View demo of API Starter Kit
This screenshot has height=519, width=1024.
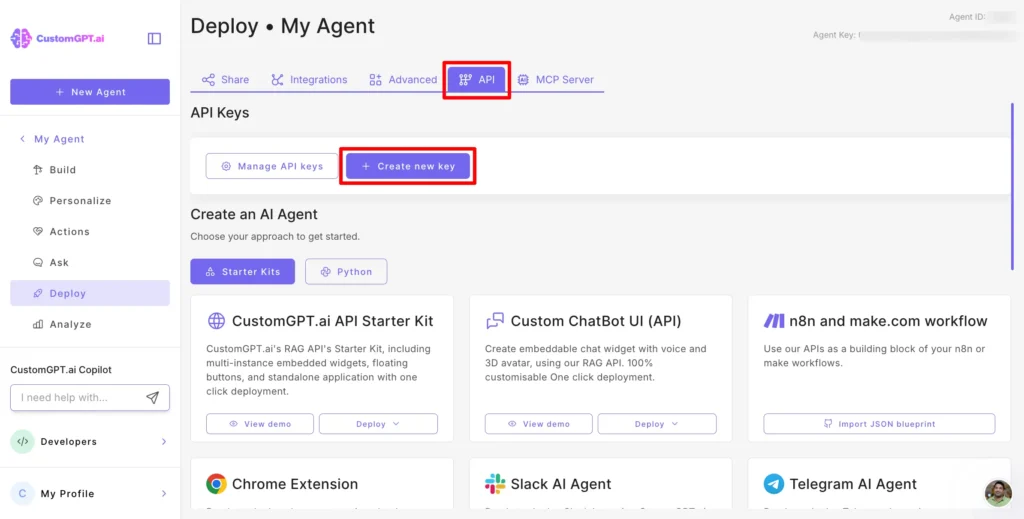click(260, 424)
